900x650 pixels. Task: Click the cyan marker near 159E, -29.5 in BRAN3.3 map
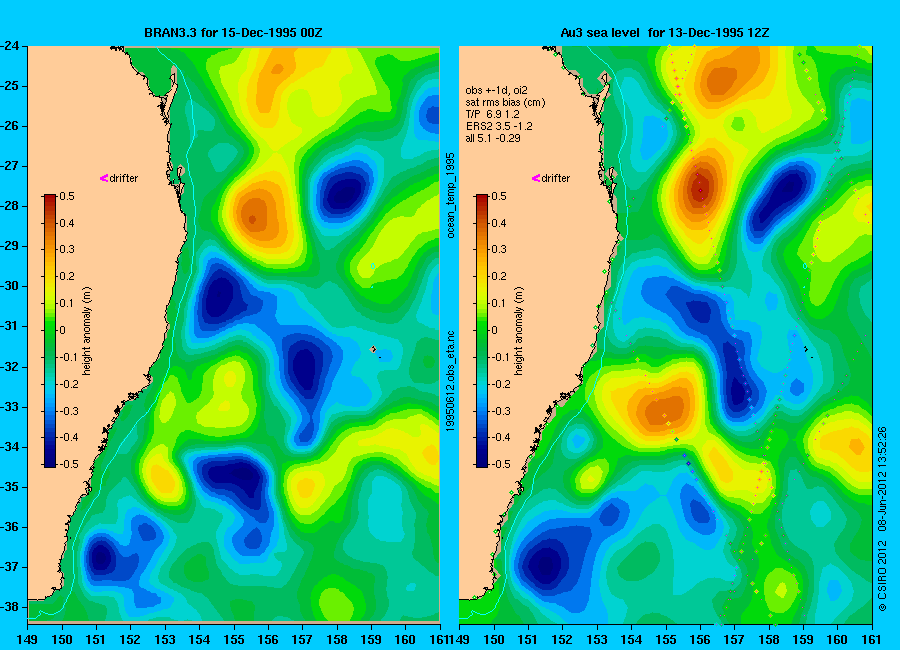[x=373, y=266]
